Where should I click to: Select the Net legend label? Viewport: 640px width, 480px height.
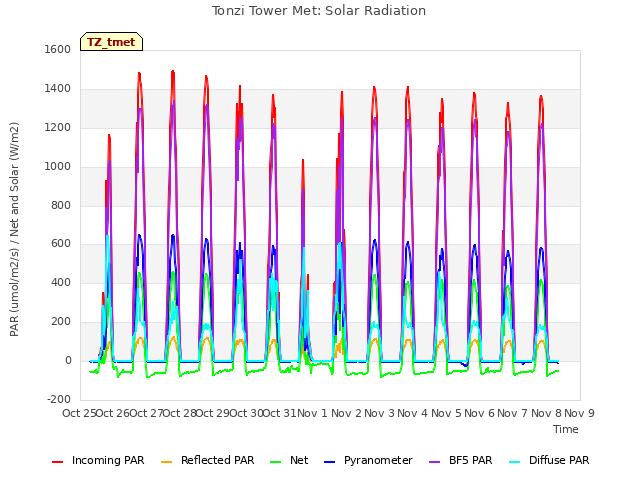(299, 460)
